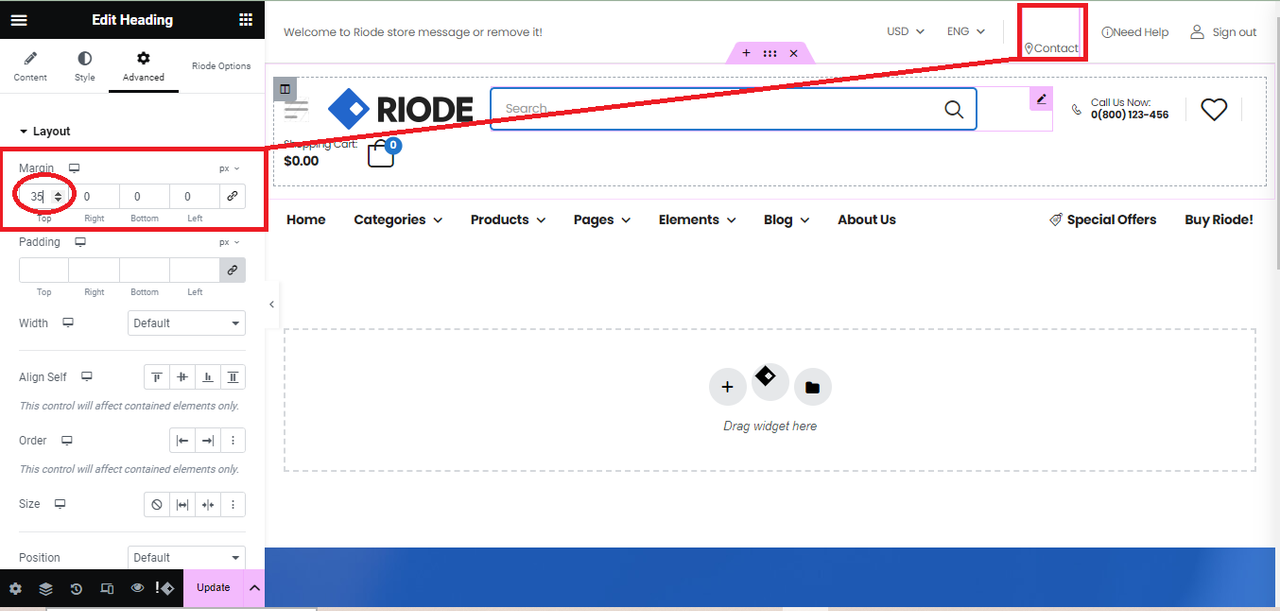1280x611 pixels.
Task: Set Align Self to start
Action: click(x=157, y=377)
